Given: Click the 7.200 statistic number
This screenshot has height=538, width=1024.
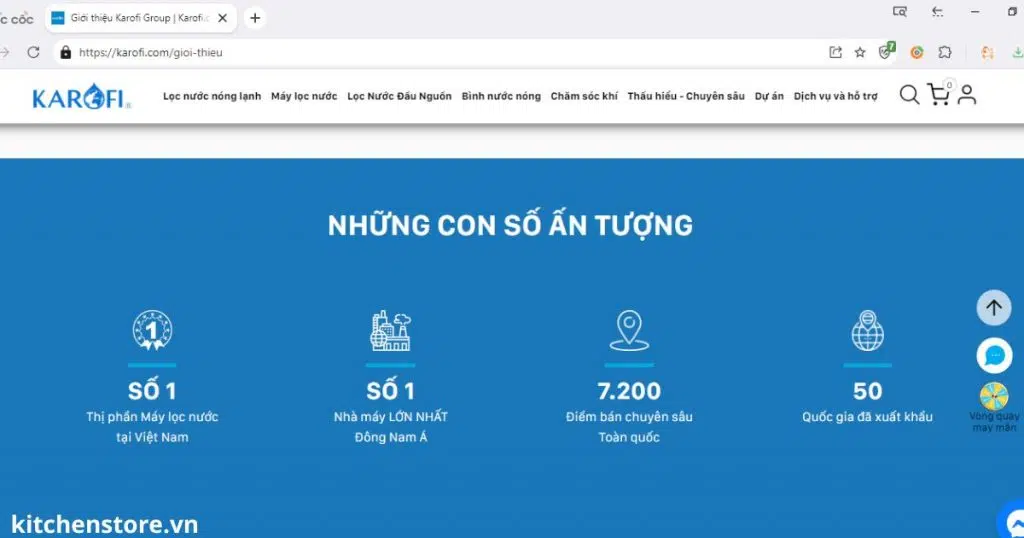Looking at the screenshot, I should [x=629, y=391].
